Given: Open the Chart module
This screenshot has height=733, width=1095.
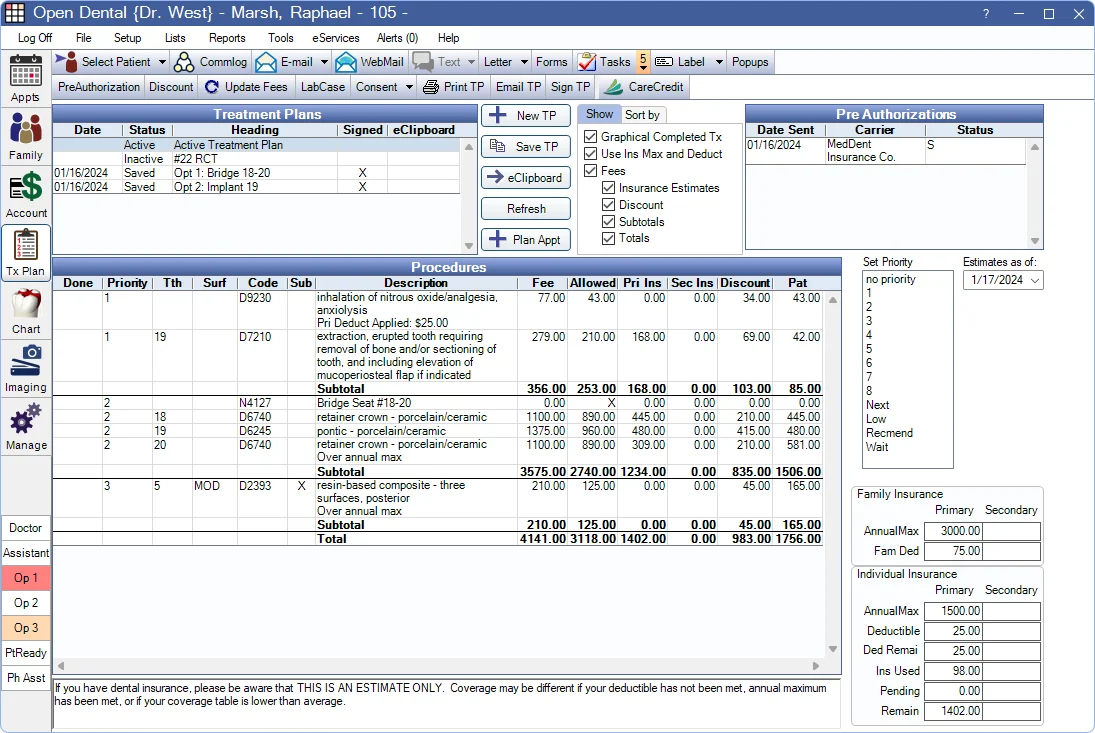Looking at the screenshot, I should (26, 311).
